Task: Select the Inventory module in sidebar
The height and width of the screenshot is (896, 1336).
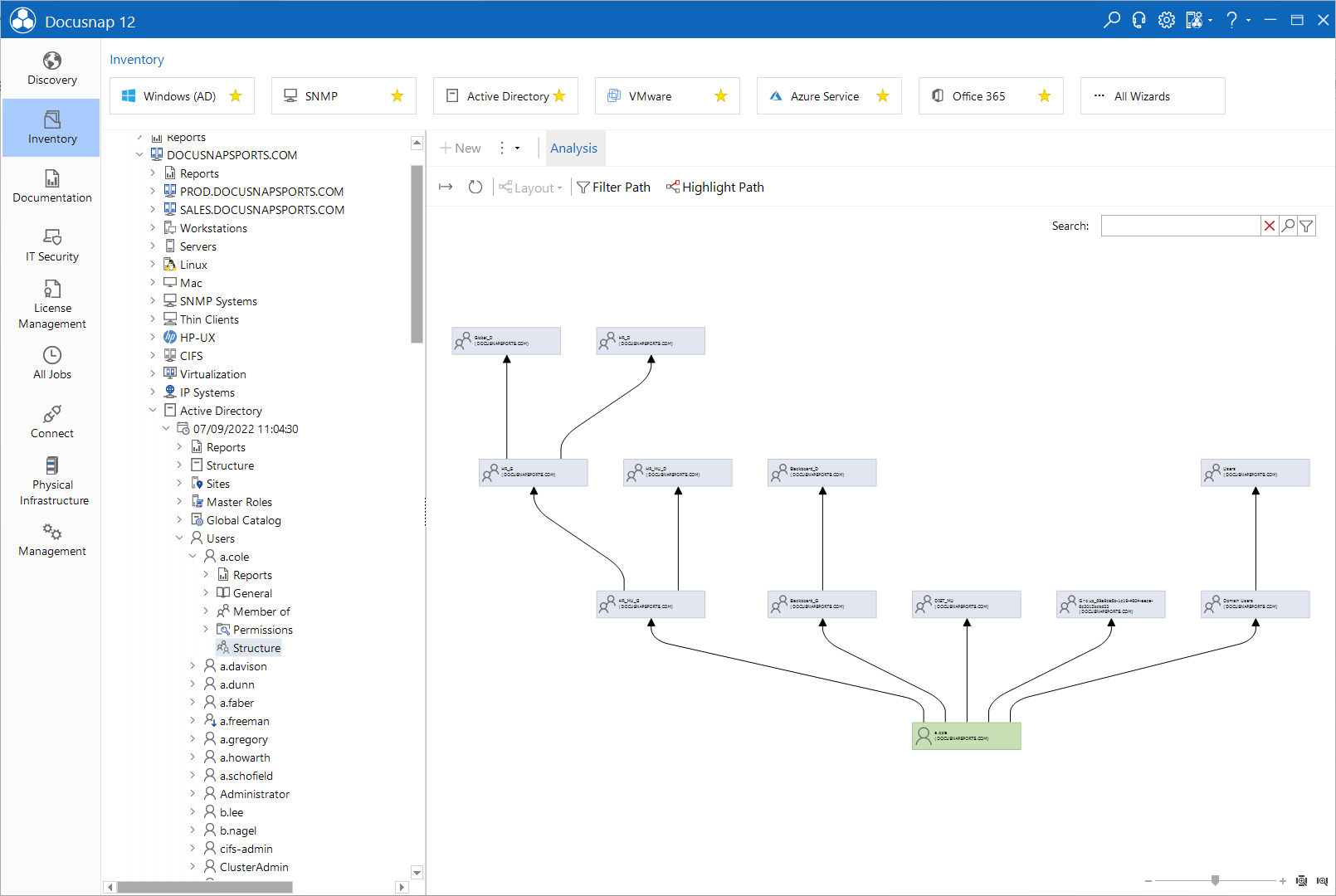Action: tap(51, 128)
